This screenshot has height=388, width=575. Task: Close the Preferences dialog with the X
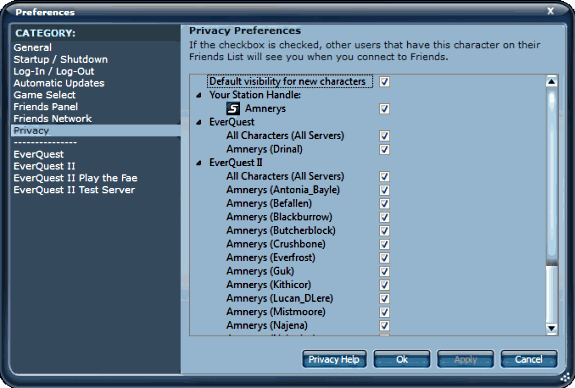[550, 11]
